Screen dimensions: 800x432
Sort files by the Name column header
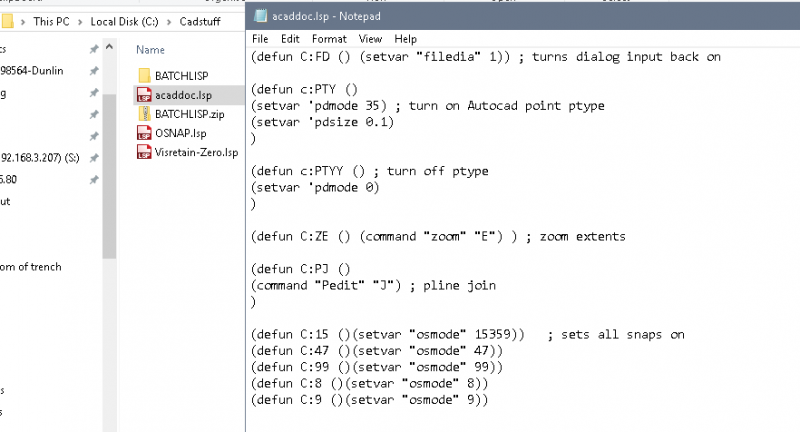[x=150, y=49]
